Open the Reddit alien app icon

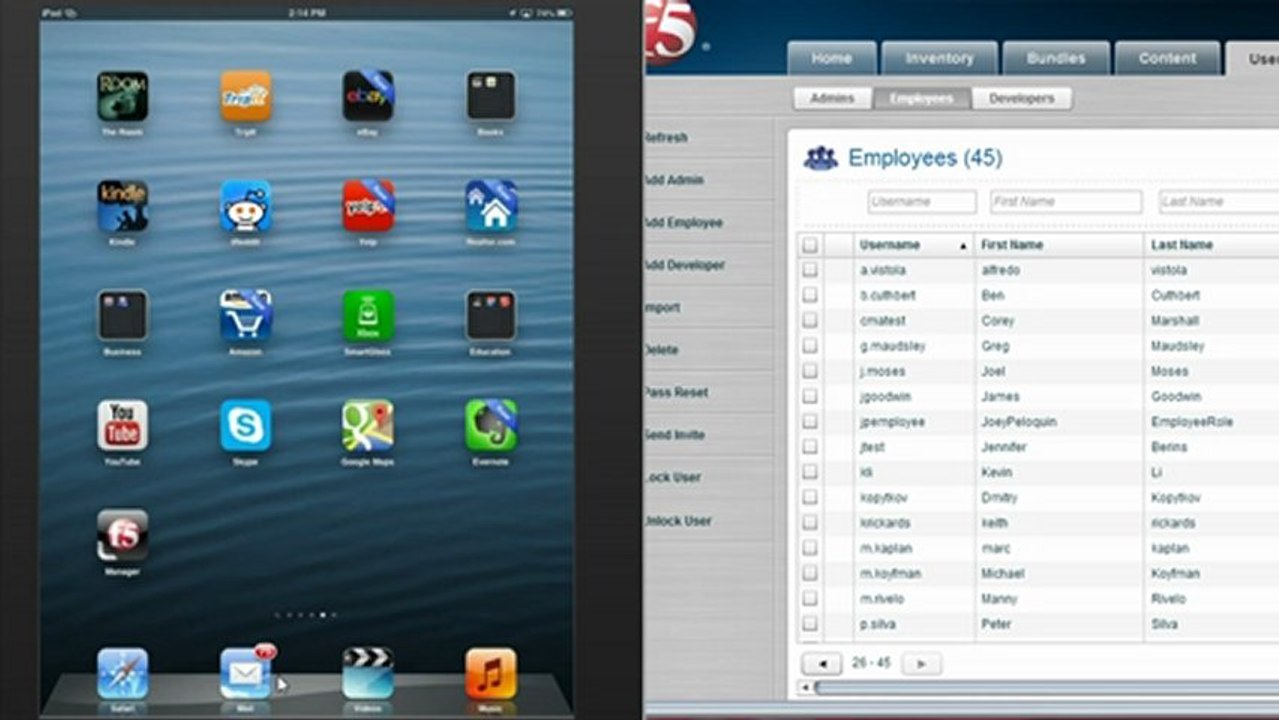(245, 206)
